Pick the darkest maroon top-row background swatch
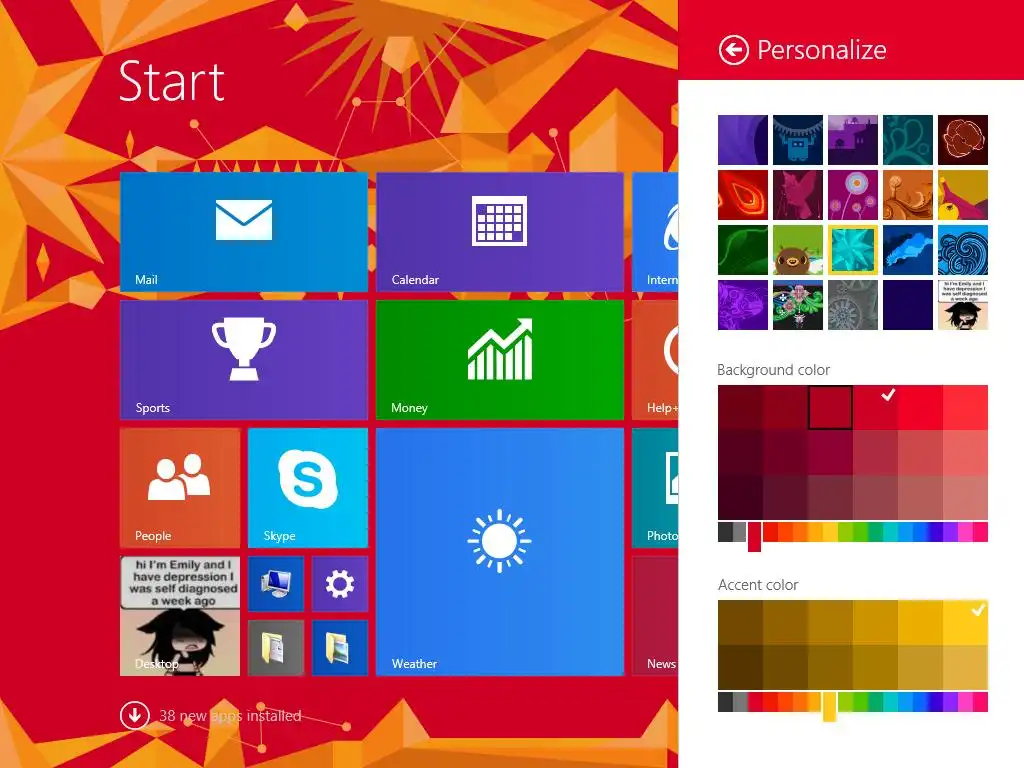This screenshot has width=1024, height=768. (740, 408)
